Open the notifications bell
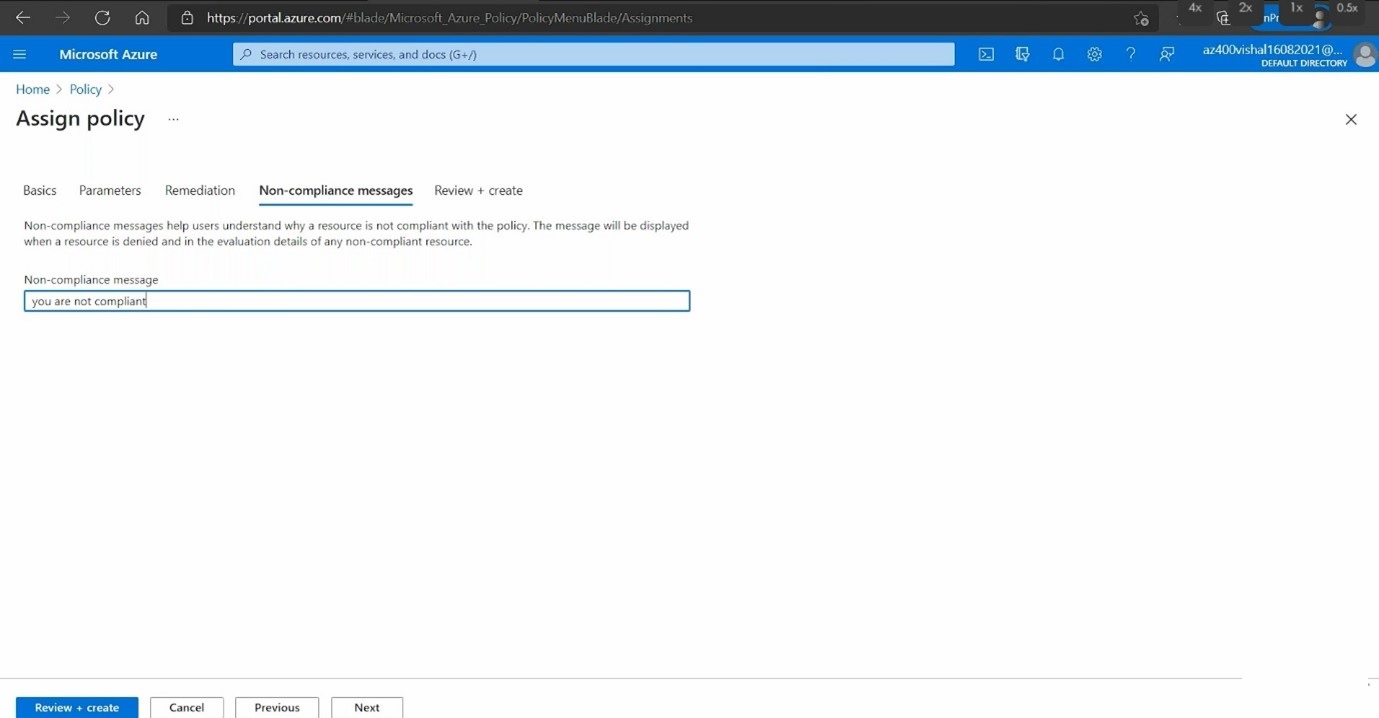1379x718 pixels. (x=1058, y=55)
